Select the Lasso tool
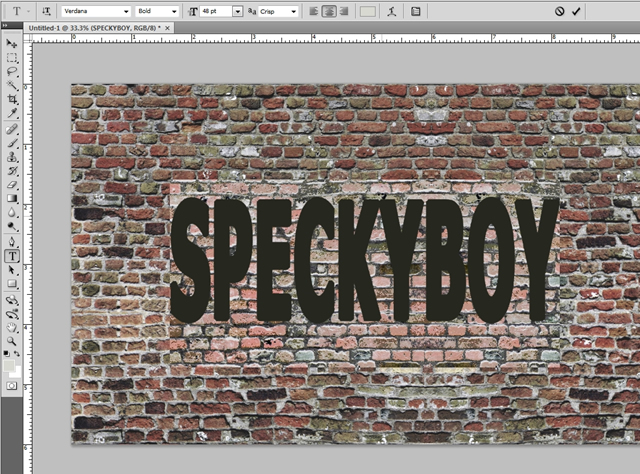 (x=11, y=71)
